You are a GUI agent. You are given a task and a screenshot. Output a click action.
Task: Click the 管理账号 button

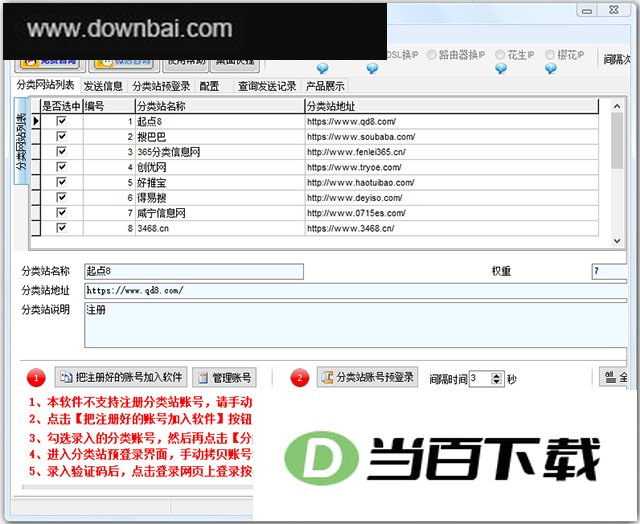tap(224, 377)
